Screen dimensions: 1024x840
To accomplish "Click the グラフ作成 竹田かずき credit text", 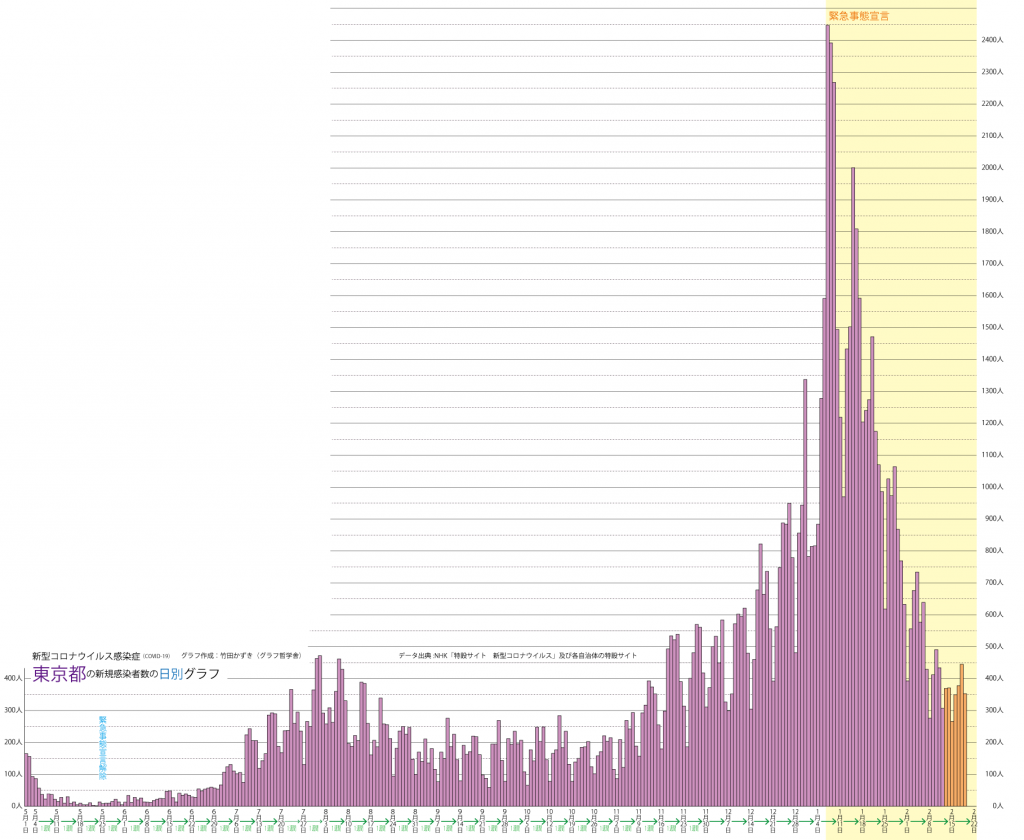I will click(240, 656).
